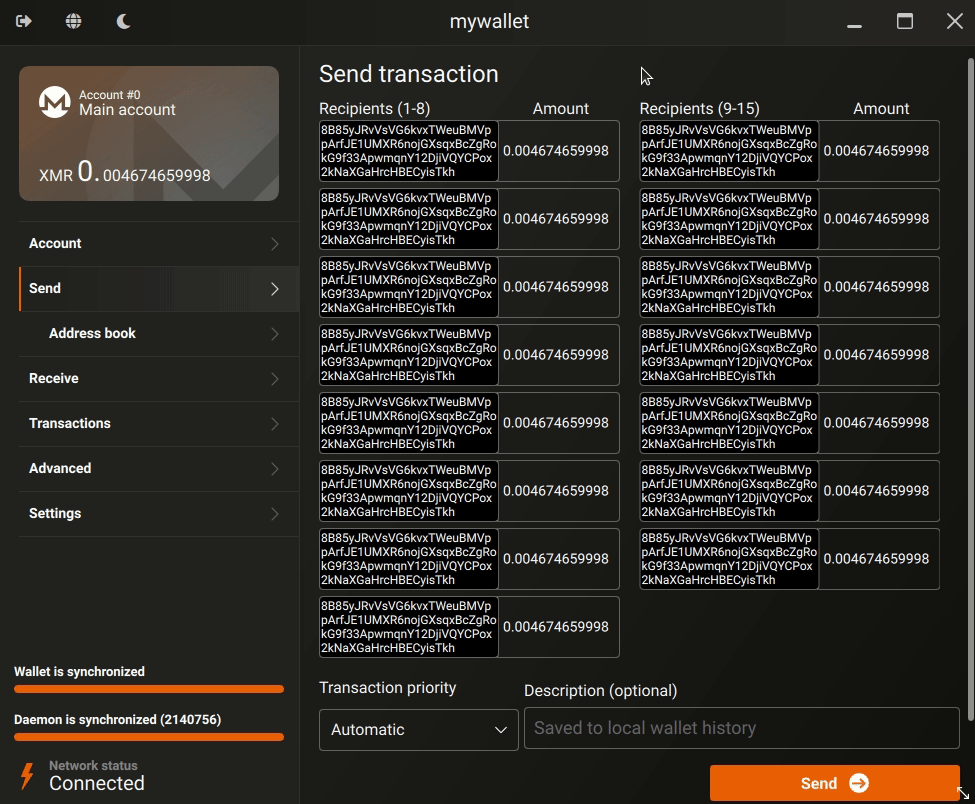Click the close wallet logout icon
975x804 pixels.
click(24, 21)
